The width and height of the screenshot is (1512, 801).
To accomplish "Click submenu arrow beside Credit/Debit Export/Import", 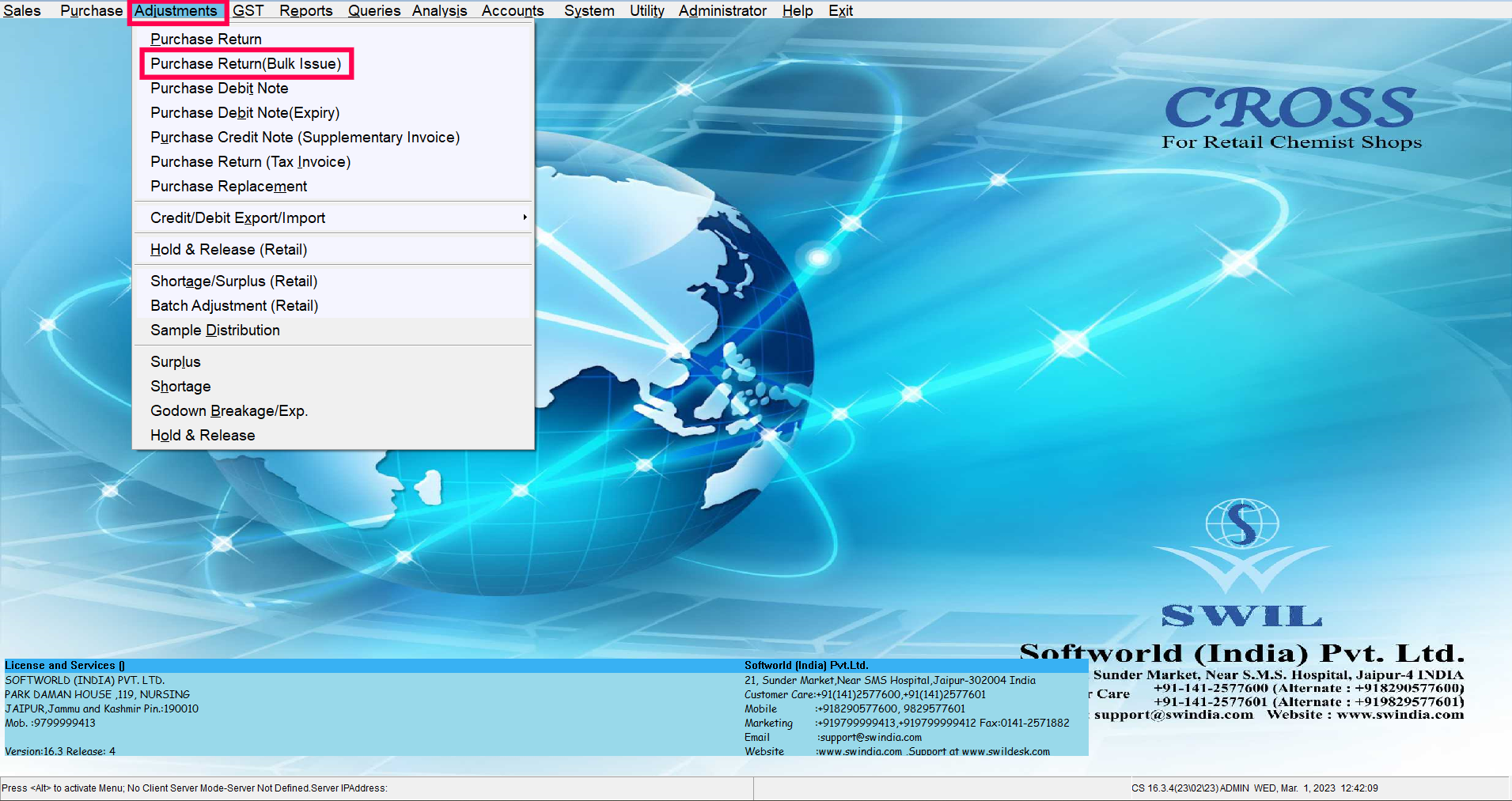I will pos(525,217).
